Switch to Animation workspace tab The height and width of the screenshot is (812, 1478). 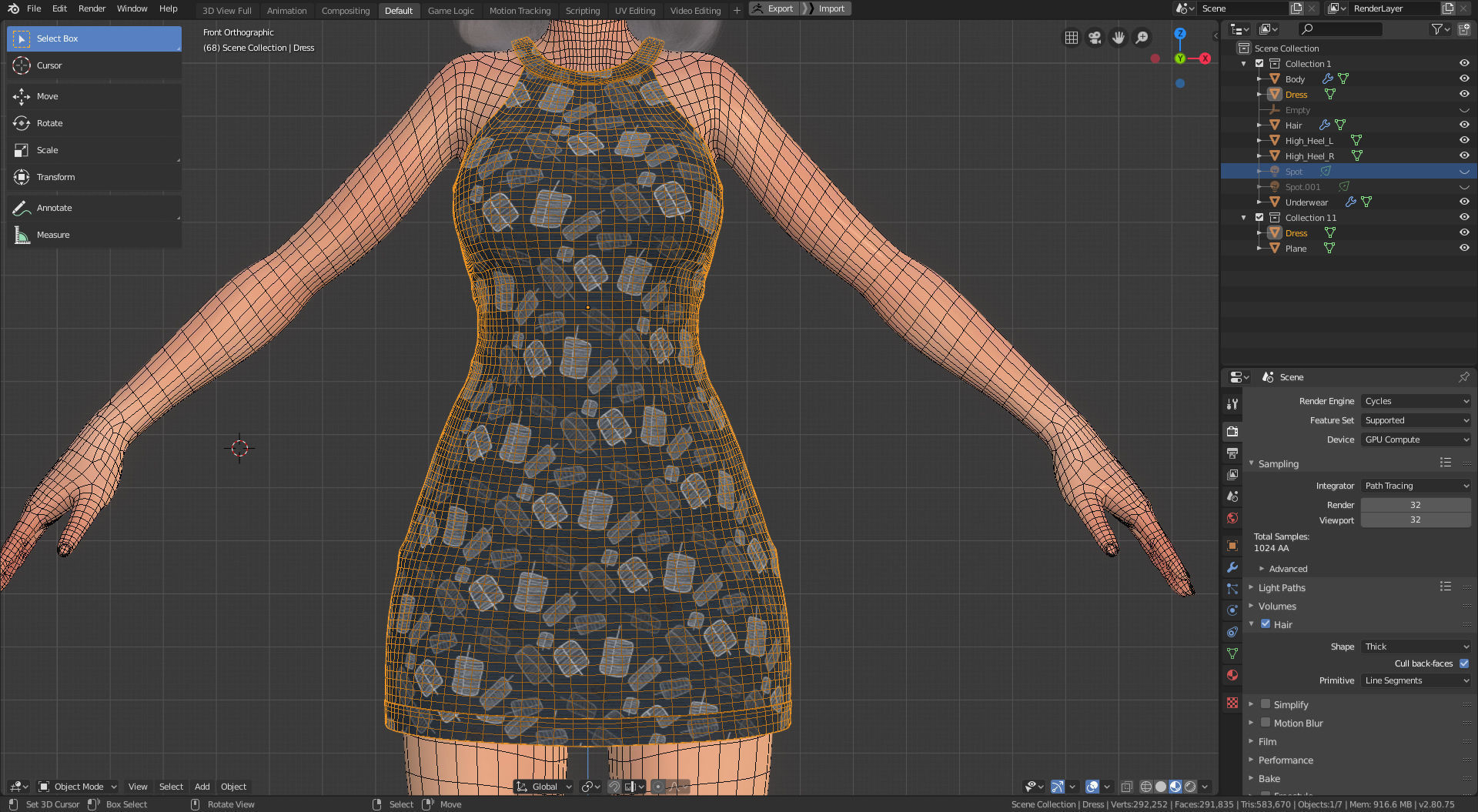point(286,11)
